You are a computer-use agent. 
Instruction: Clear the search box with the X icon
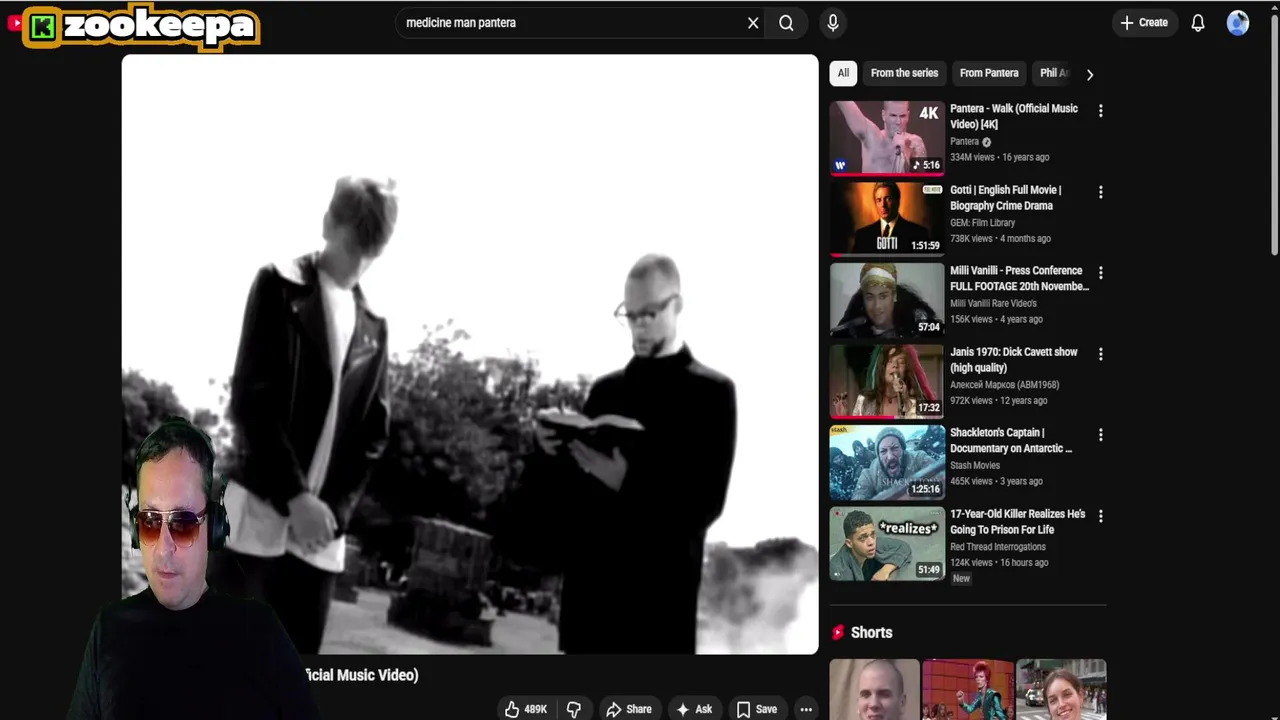[x=753, y=23]
